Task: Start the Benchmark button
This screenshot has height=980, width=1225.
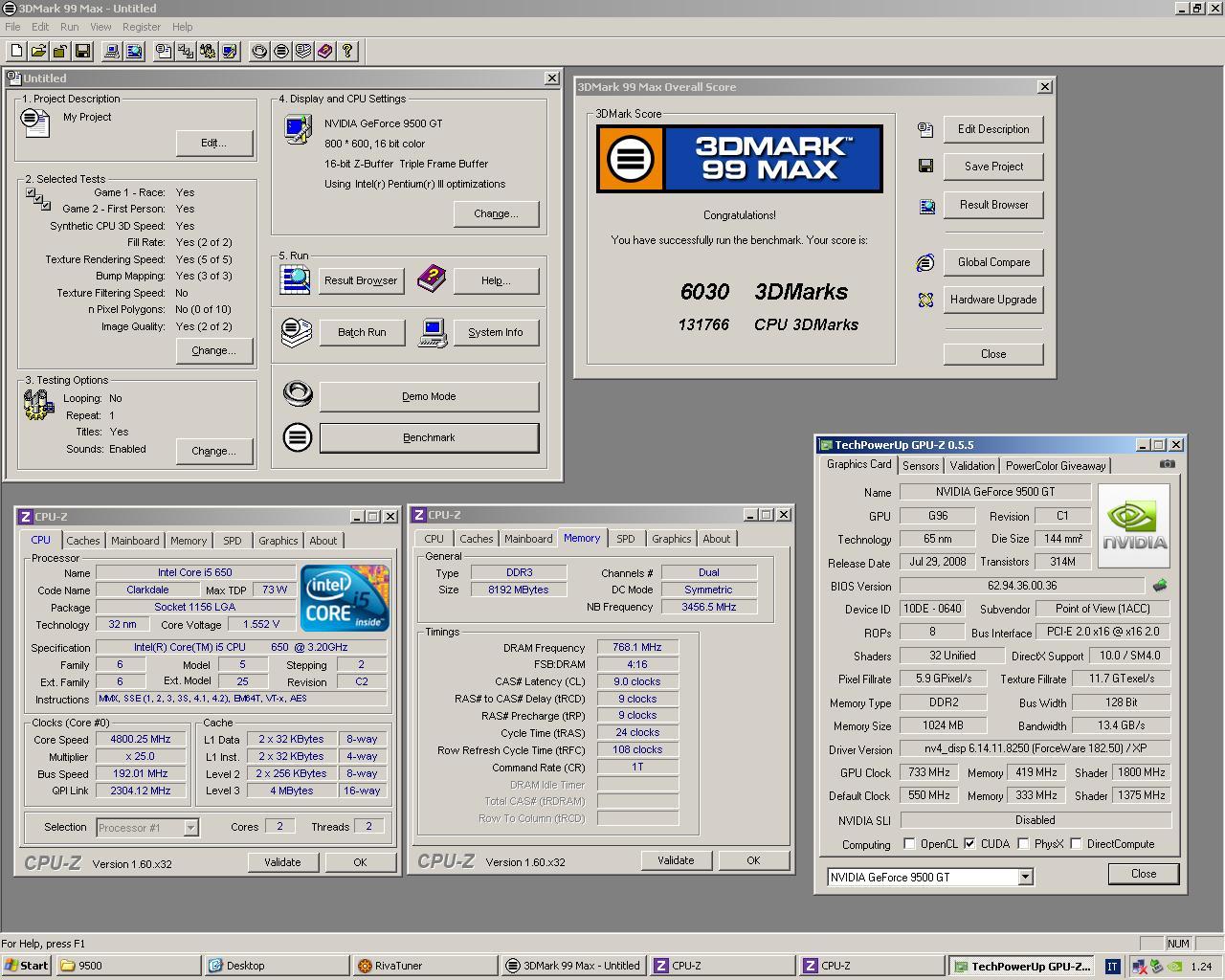Action: coord(429,437)
